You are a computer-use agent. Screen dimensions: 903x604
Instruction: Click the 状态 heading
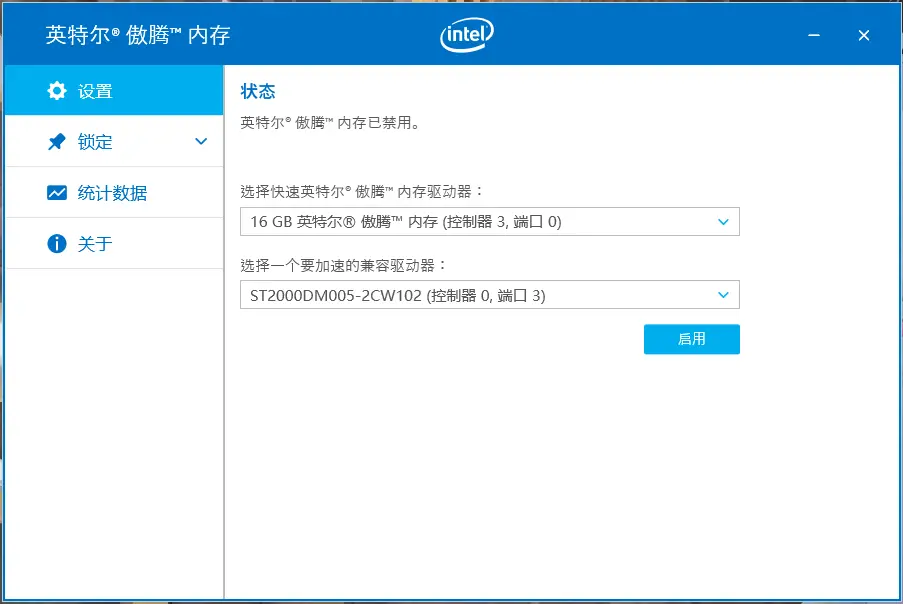pyautogui.click(x=257, y=91)
